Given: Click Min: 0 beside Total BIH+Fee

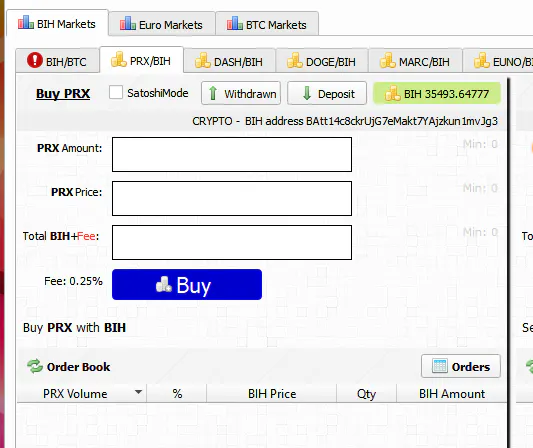Looking at the screenshot, I should 480,232.
